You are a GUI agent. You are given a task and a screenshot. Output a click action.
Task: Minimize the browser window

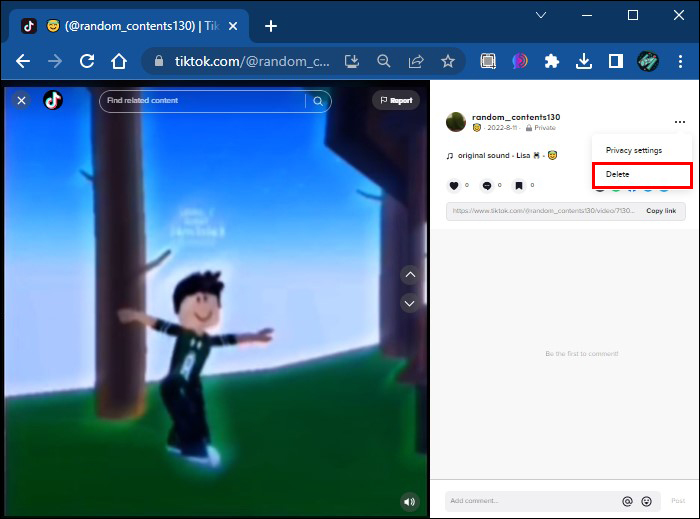(x=587, y=16)
